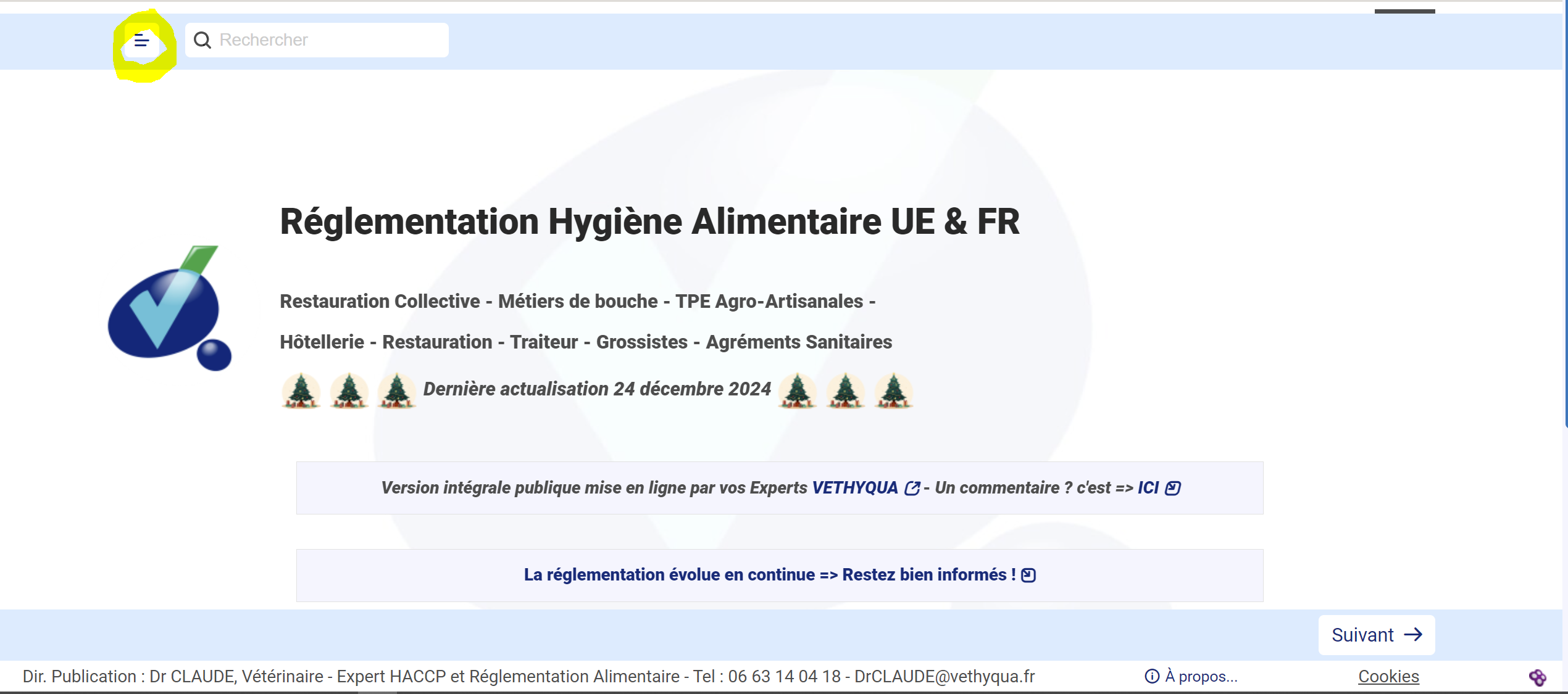1568x694 pixels.
Task: Click info circle icon beside À propos
Action: pyautogui.click(x=1152, y=677)
